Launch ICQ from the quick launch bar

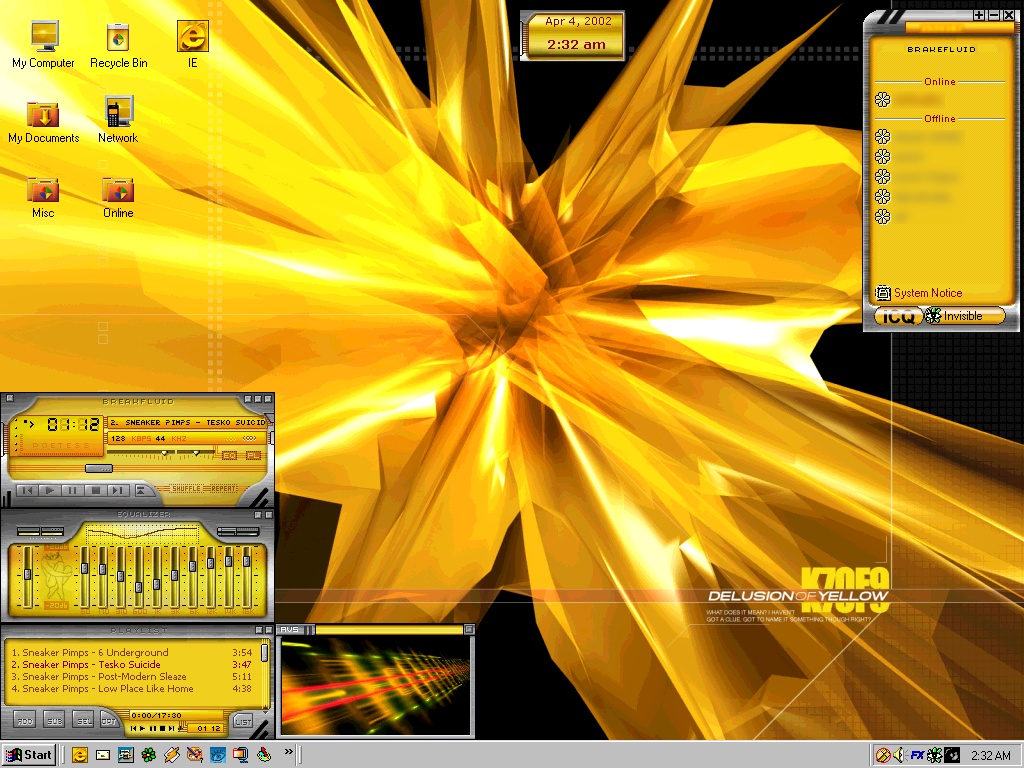148,755
